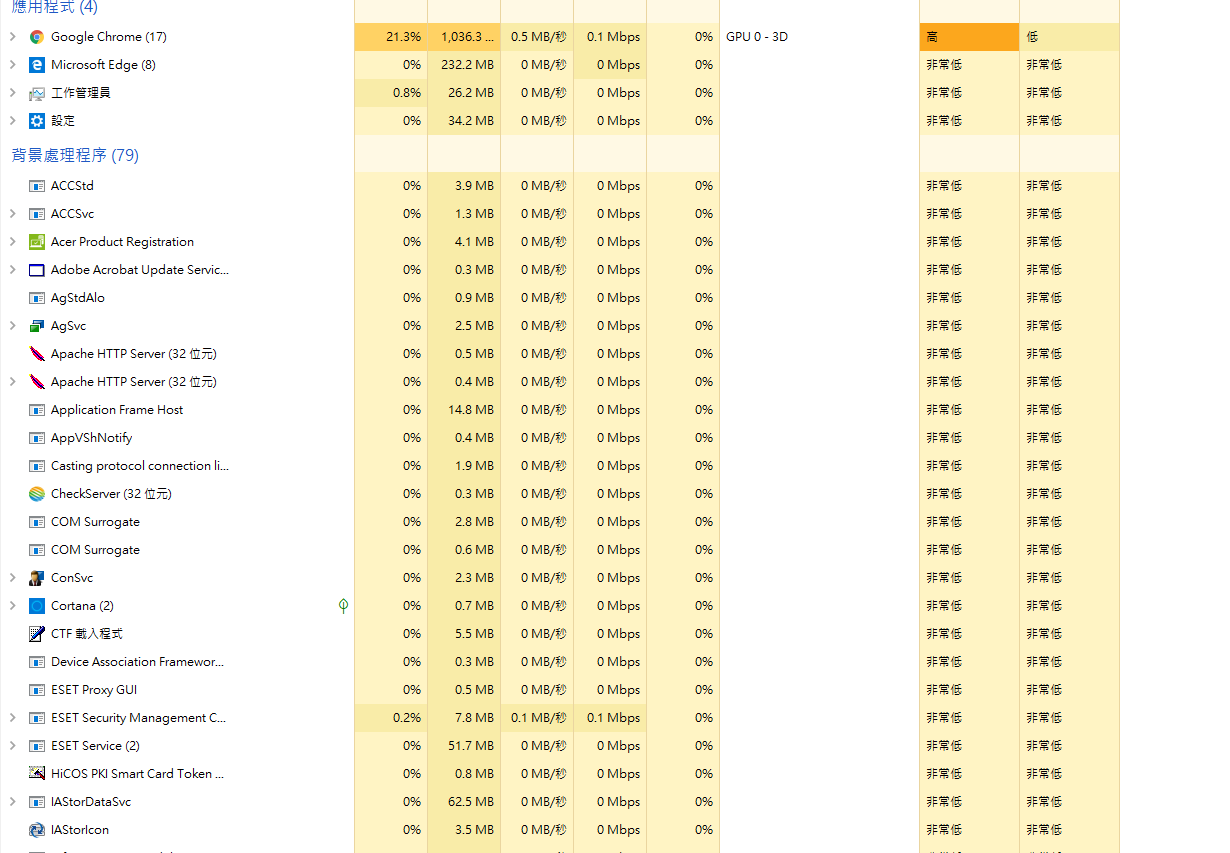Select the 背景處理程序 (79) group header

point(75,156)
